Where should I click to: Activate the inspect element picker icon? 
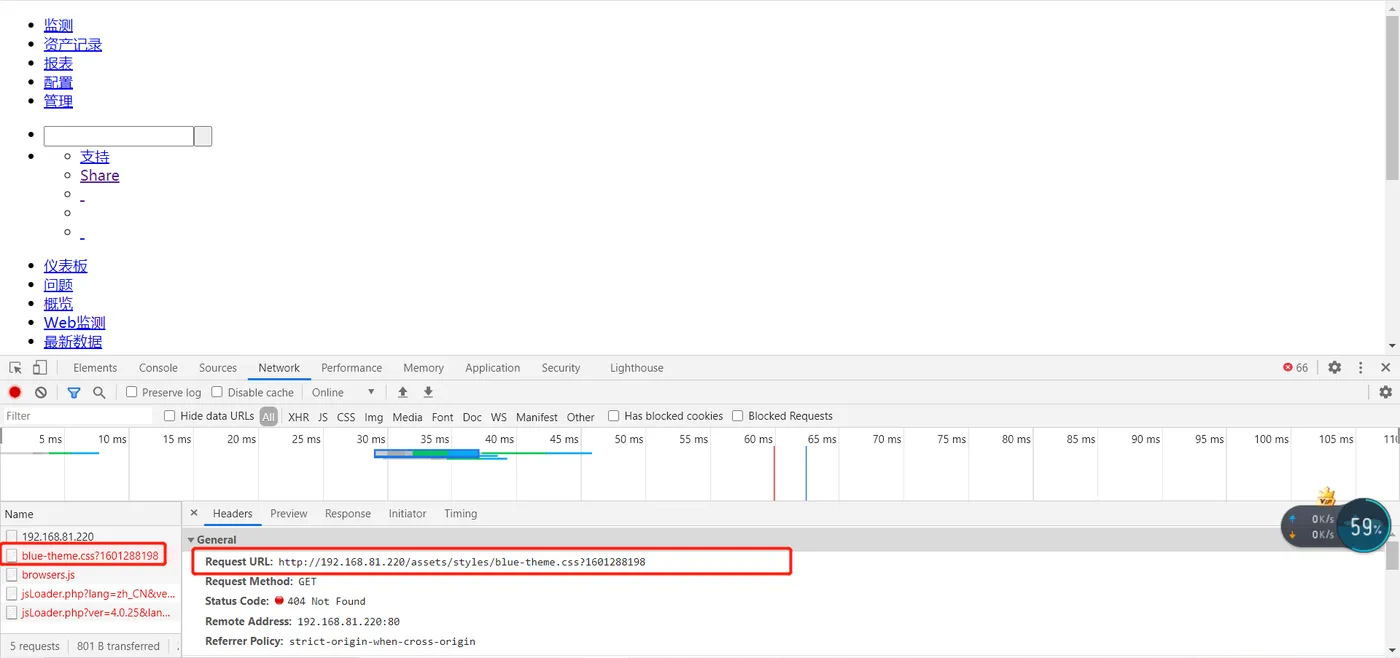click(16, 368)
